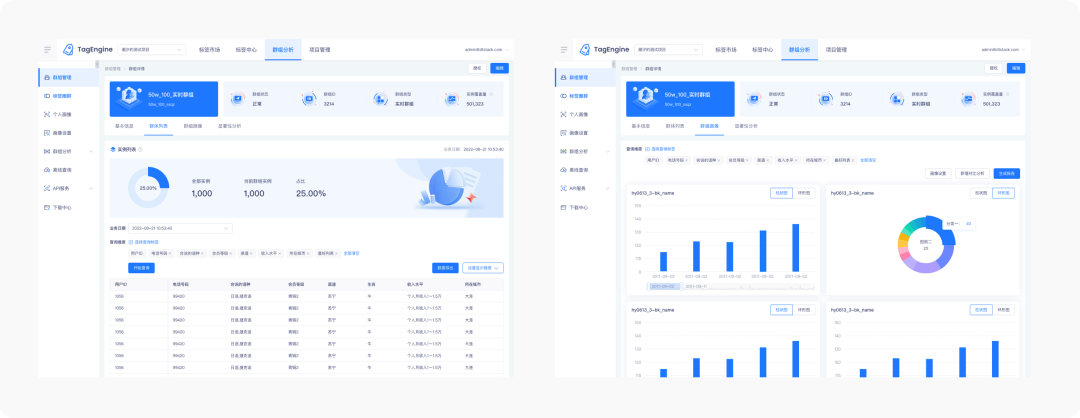Click the TagEngine rocket logo in left screen
This screenshot has width=1080, height=418.
coord(68,50)
